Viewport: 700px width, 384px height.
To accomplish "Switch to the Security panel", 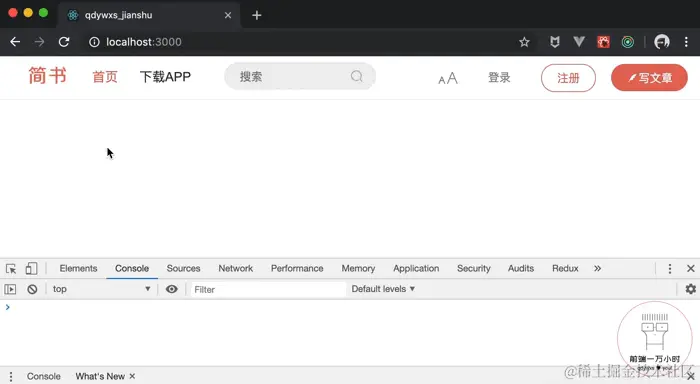I will coord(474,268).
